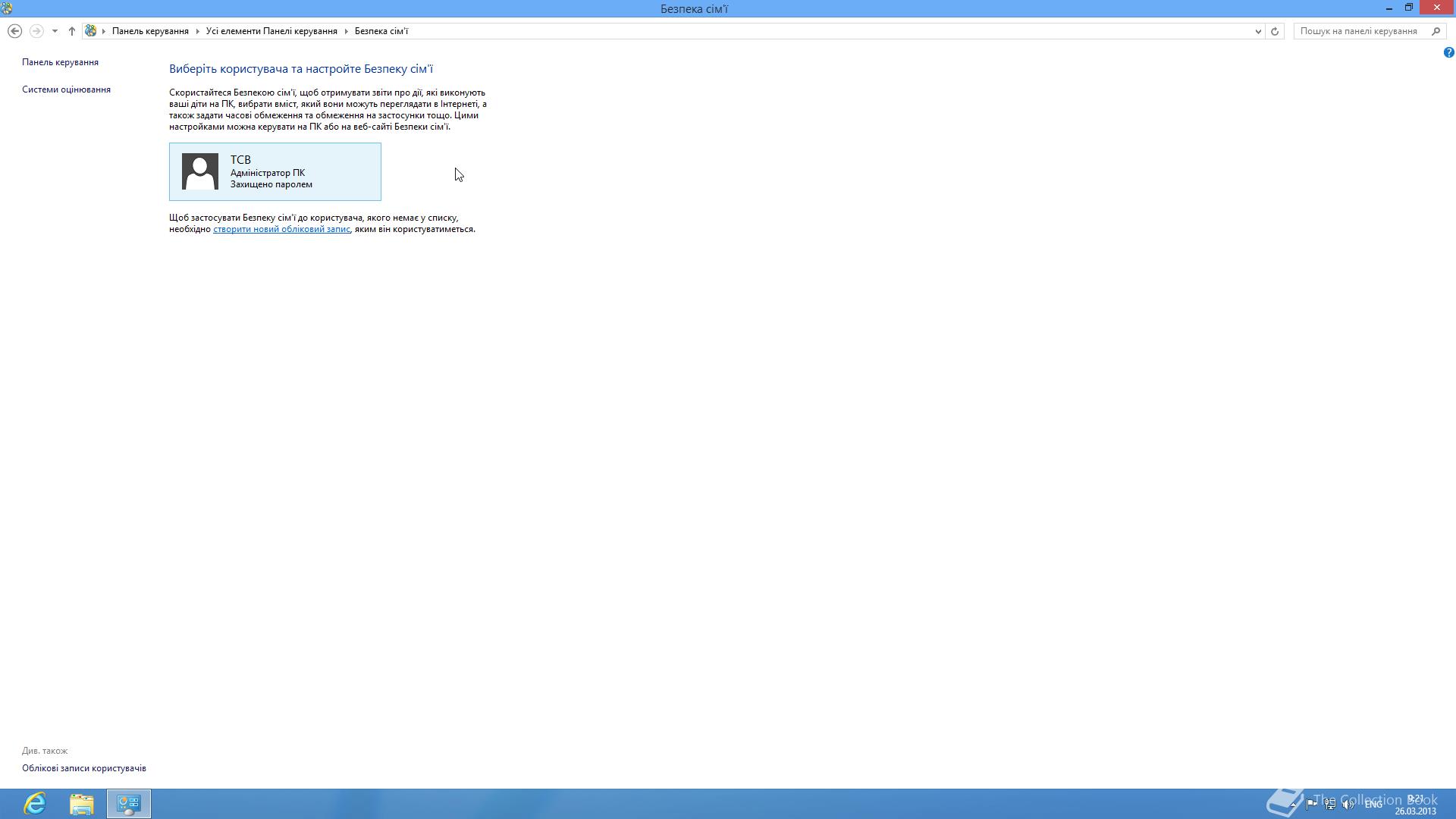Open Action Center flag icon
1456x819 pixels.
[x=1311, y=804]
